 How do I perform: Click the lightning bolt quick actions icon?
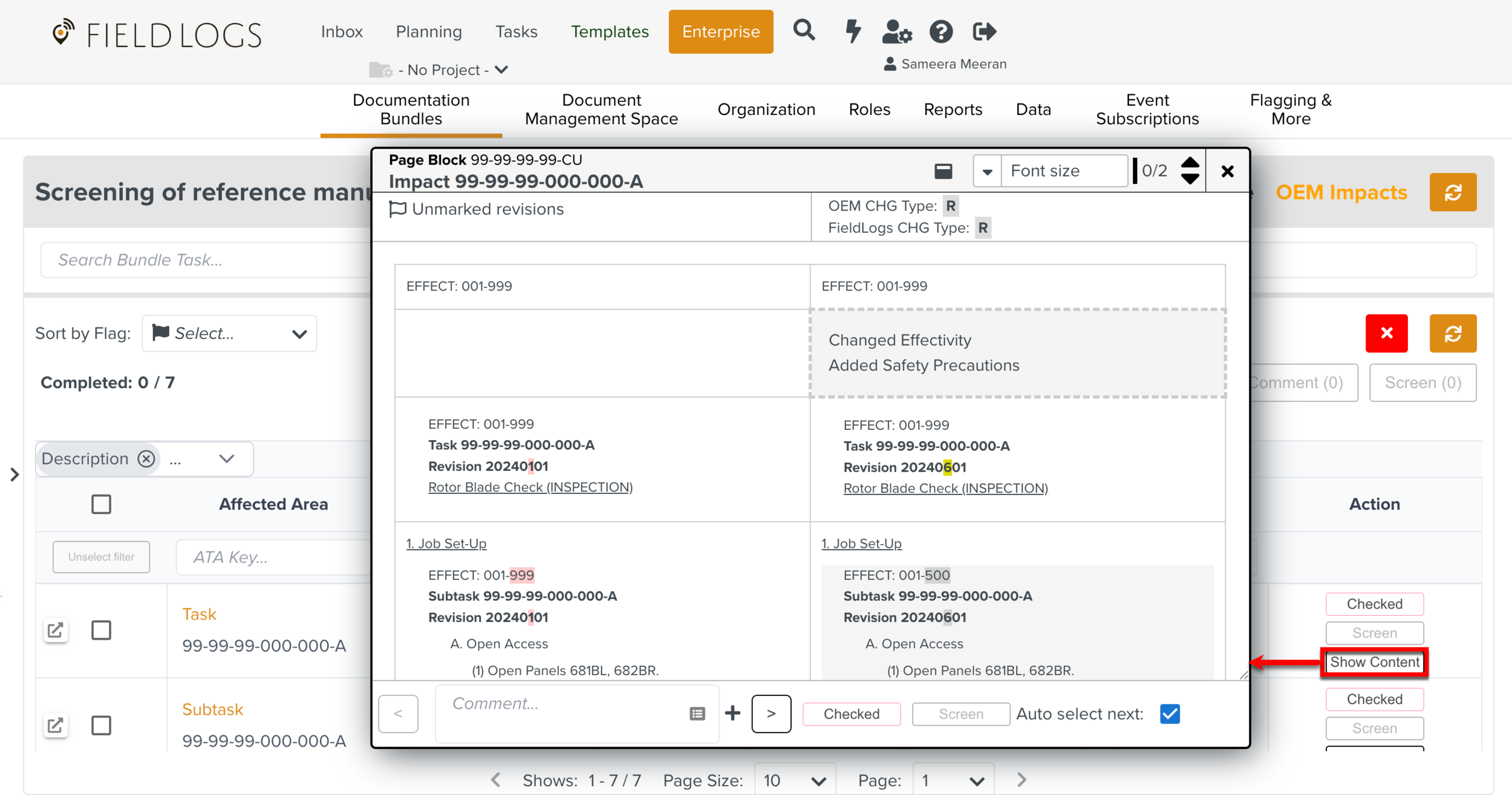[x=853, y=31]
